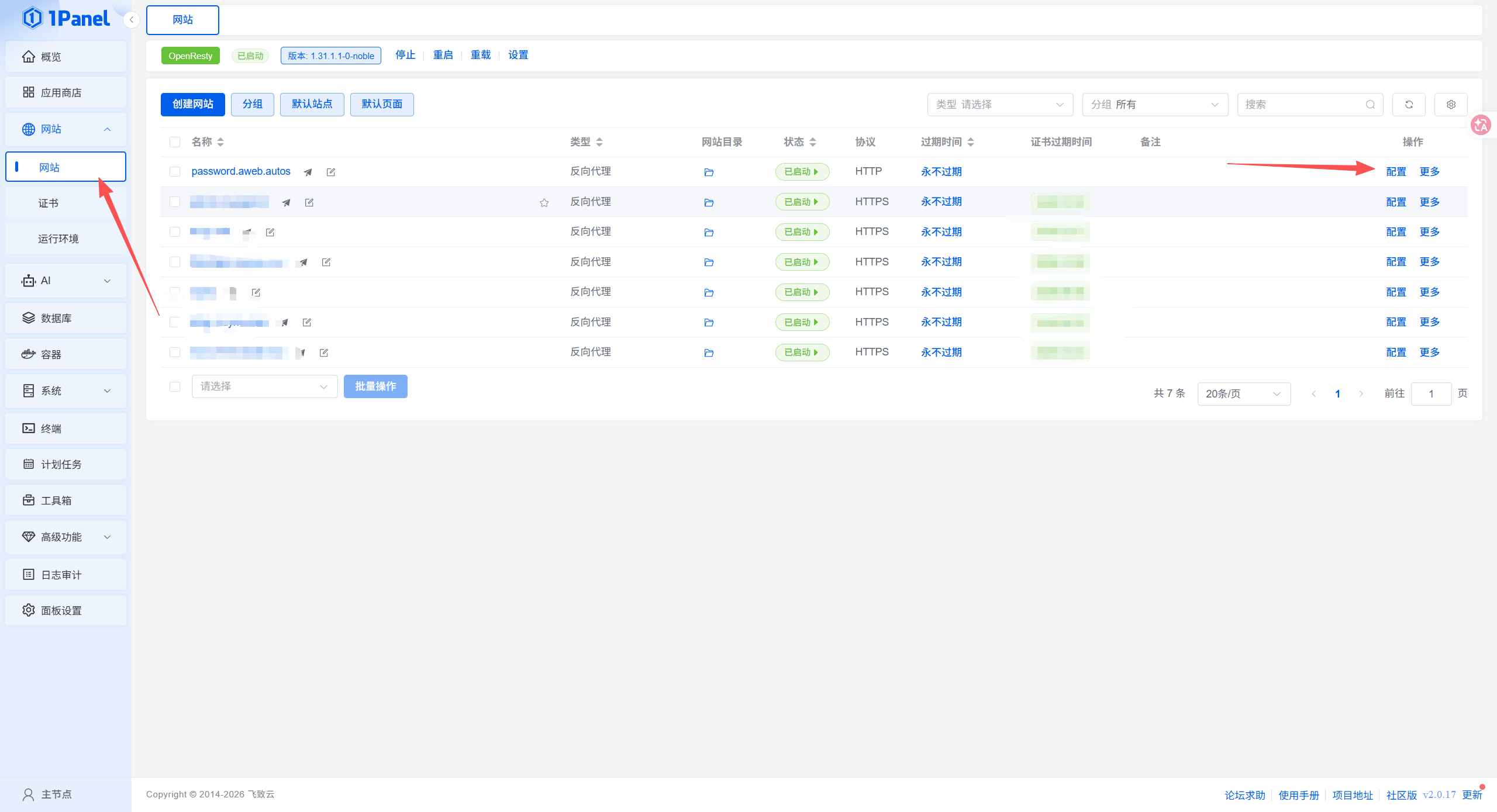Click the 创建网站 button

pyautogui.click(x=192, y=104)
